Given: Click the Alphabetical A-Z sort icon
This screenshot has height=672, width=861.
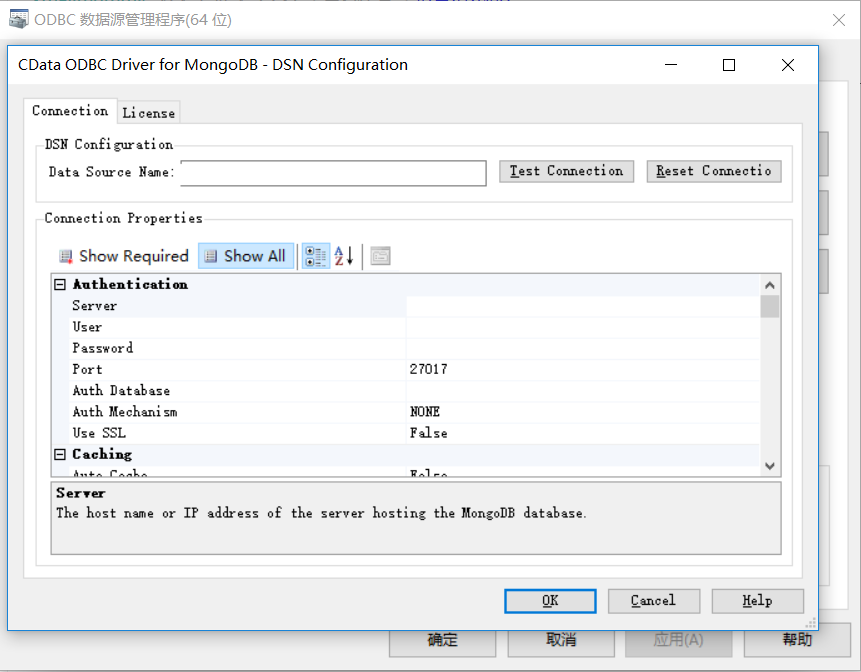Looking at the screenshot, I should click(x=344, y=256).
